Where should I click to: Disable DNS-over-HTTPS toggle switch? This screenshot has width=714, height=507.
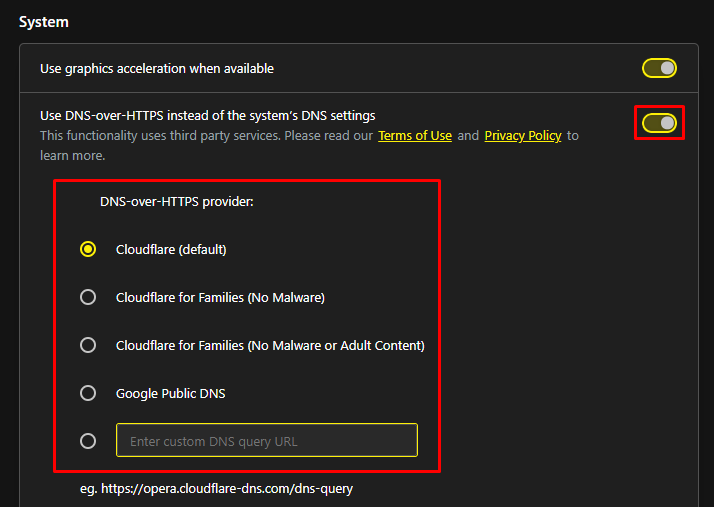coord(659,123)
